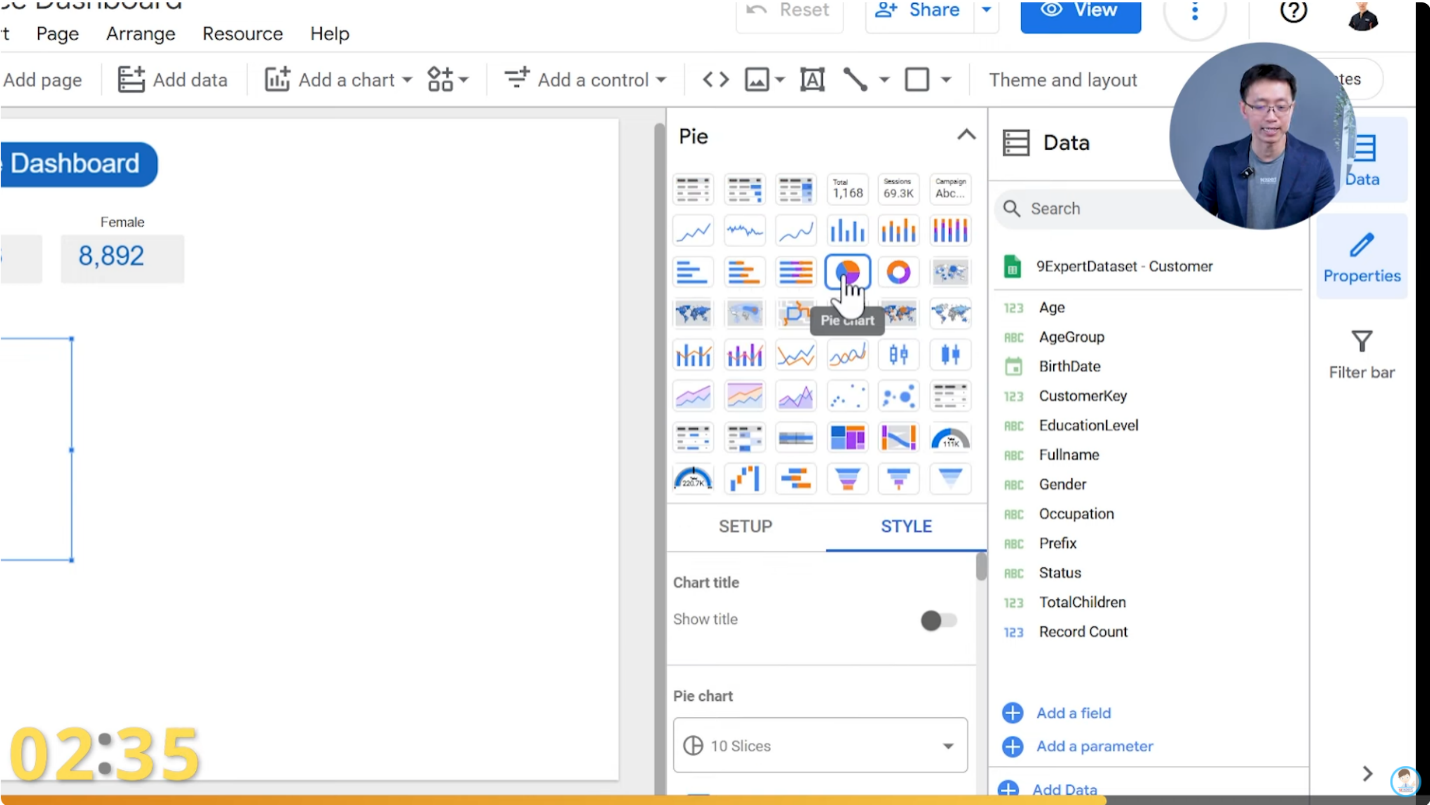Screen dimensions: 1430x805
Task: Select the Donut chart type
Action: [898, 271]
